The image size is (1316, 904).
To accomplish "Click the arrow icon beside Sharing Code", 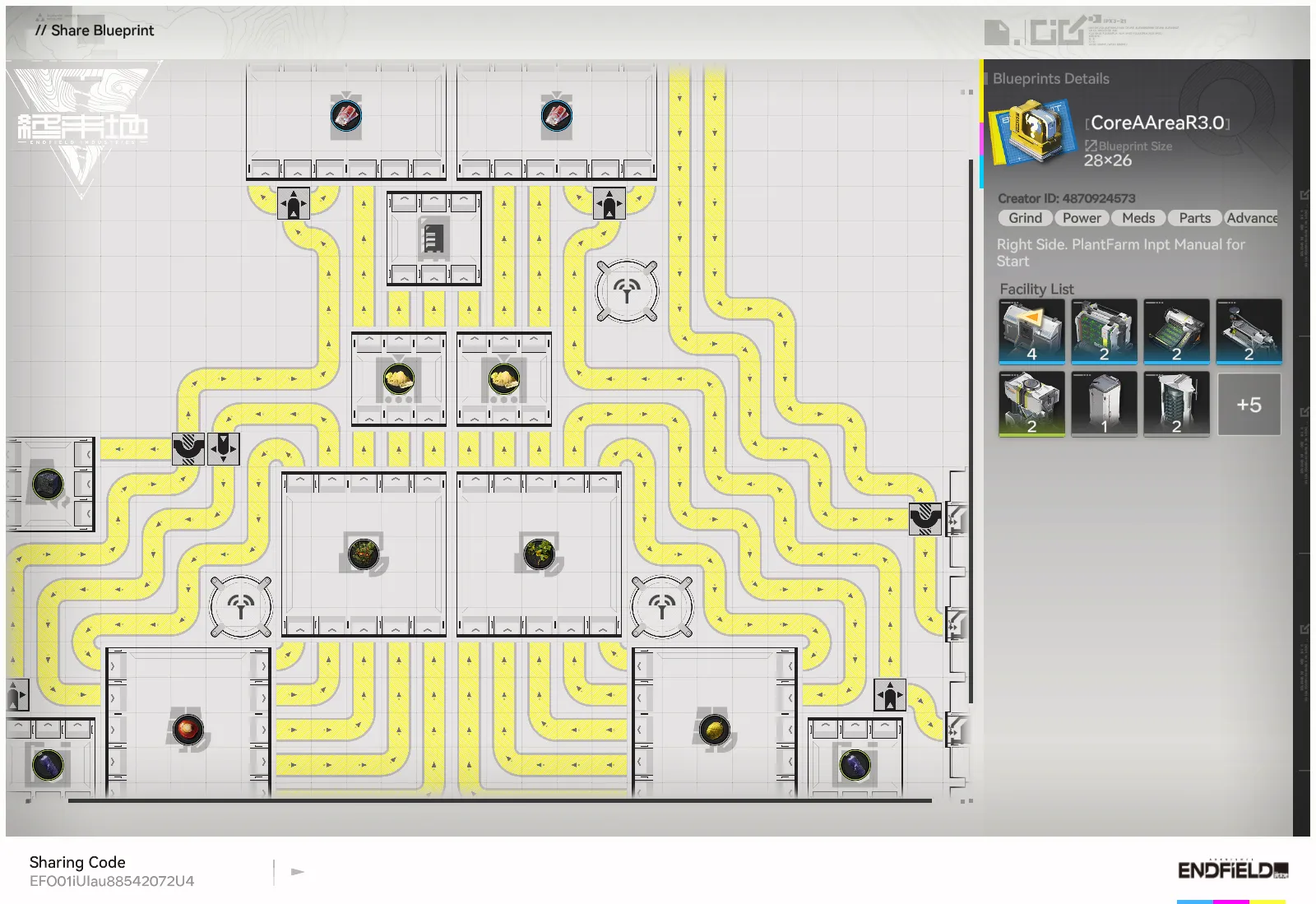I will pos(298,872).
